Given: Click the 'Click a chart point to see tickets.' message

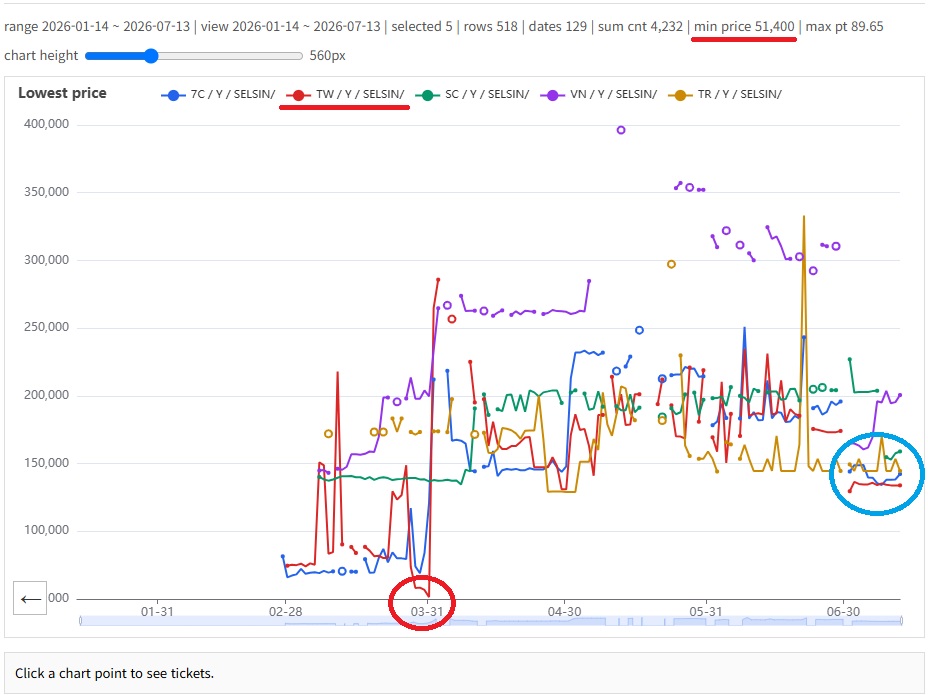Looking at the screenshot, I should point(114,674).
